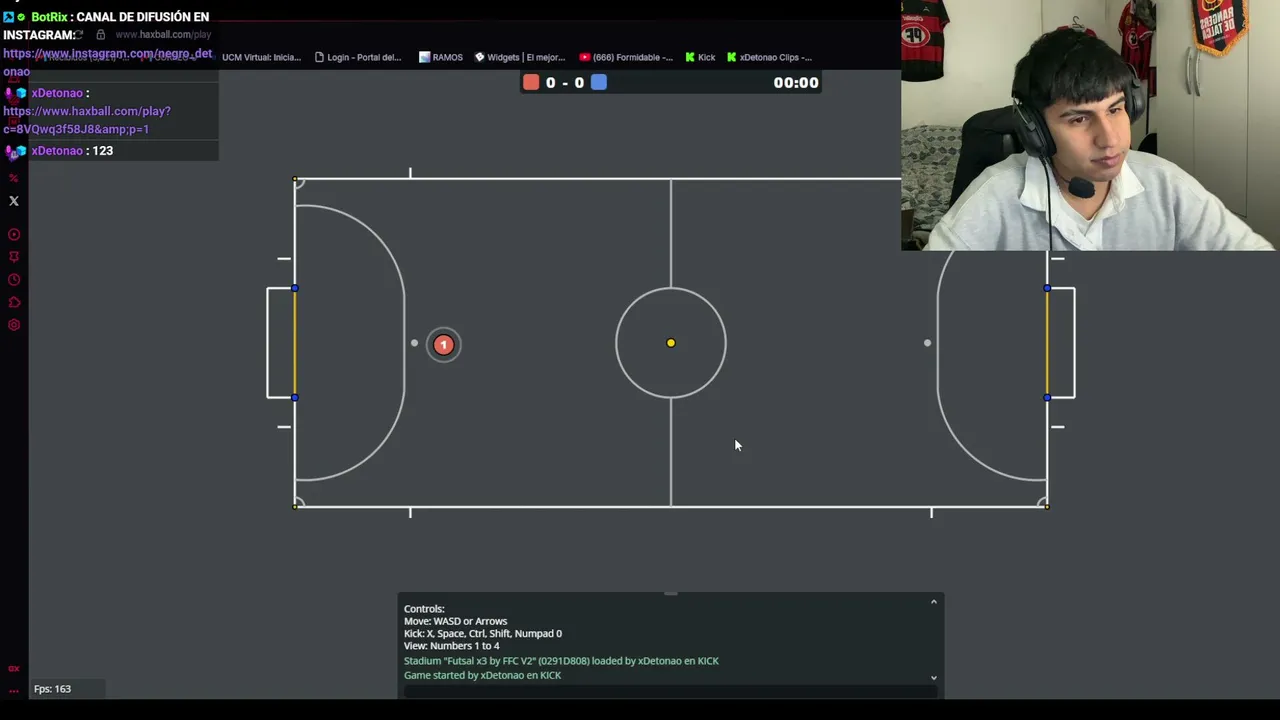
Task: Open the Login - Portal bookmark
Action: tap(358, 57)
